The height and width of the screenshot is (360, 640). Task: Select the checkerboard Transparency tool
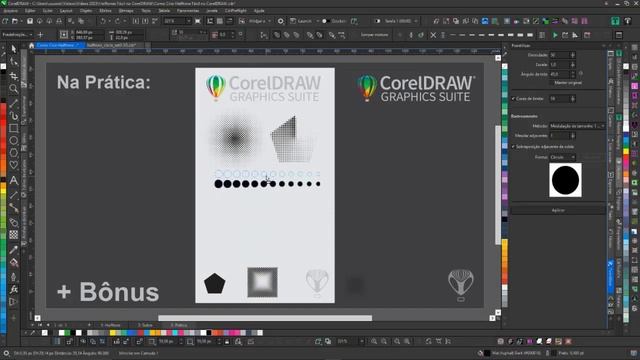point(13,235)
